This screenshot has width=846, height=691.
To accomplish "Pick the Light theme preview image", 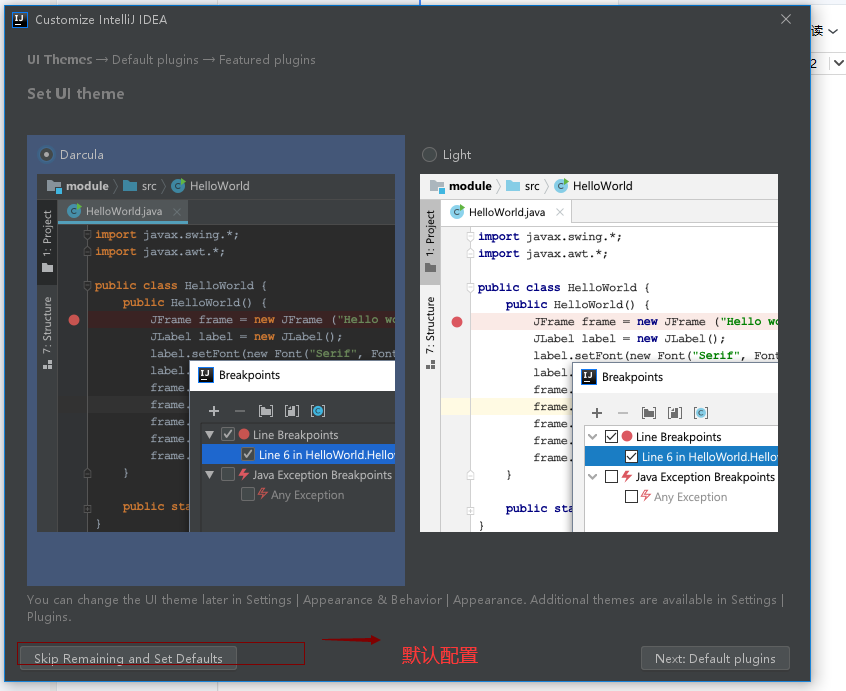I will tap(599, 353).
